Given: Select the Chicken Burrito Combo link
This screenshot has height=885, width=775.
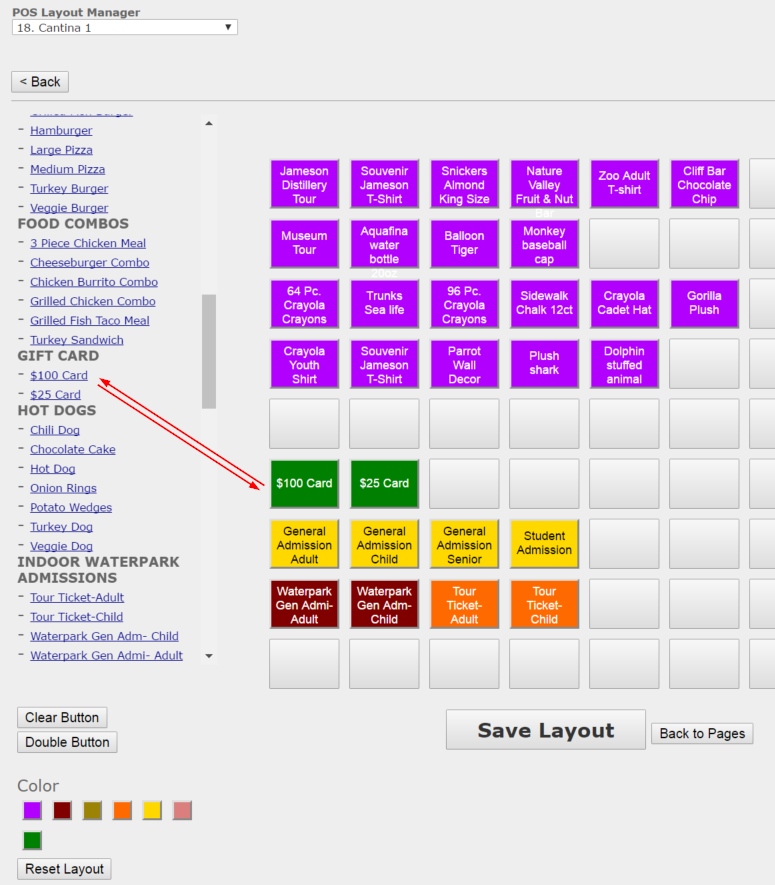Looking at the screenshot, I should (94, 282).
